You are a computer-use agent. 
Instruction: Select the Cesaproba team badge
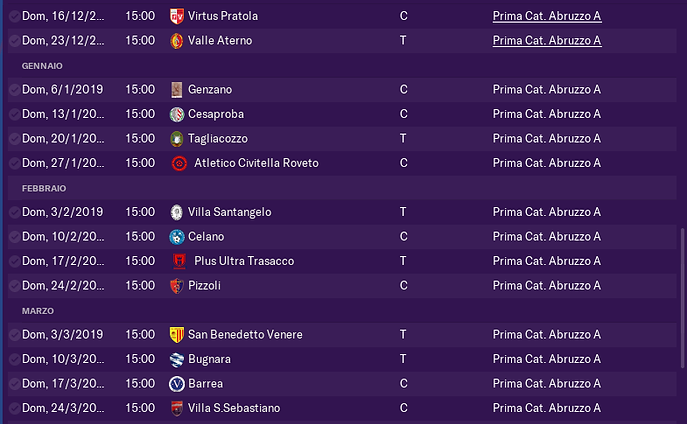177,114
